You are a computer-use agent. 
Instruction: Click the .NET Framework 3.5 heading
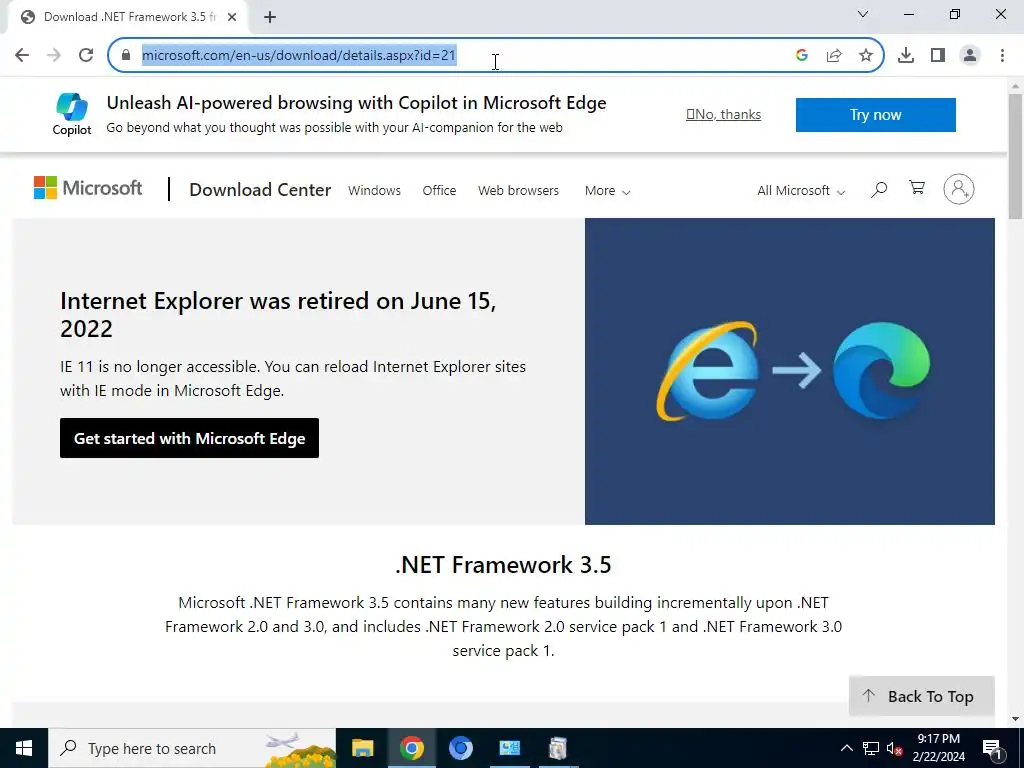tap(503, 565)
